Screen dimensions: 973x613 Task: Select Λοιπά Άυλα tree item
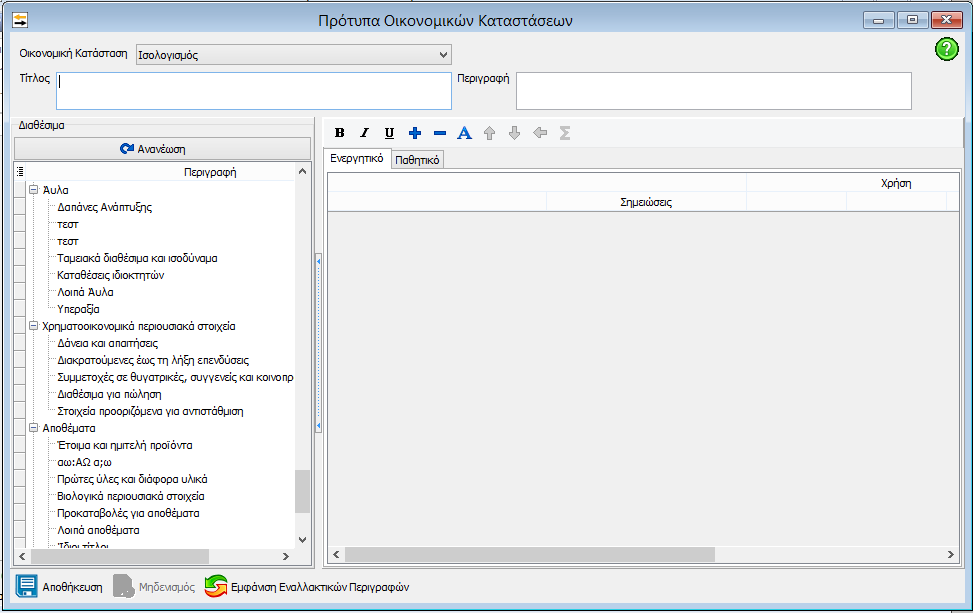[x=85, y=292]
